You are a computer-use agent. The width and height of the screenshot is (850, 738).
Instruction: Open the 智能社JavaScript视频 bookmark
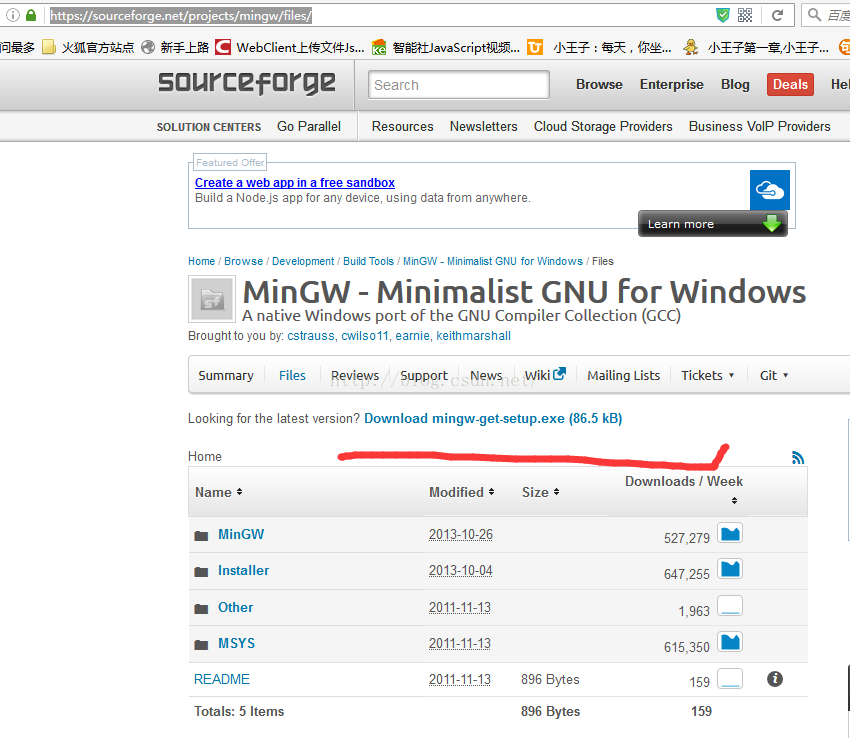click(446, 48)
